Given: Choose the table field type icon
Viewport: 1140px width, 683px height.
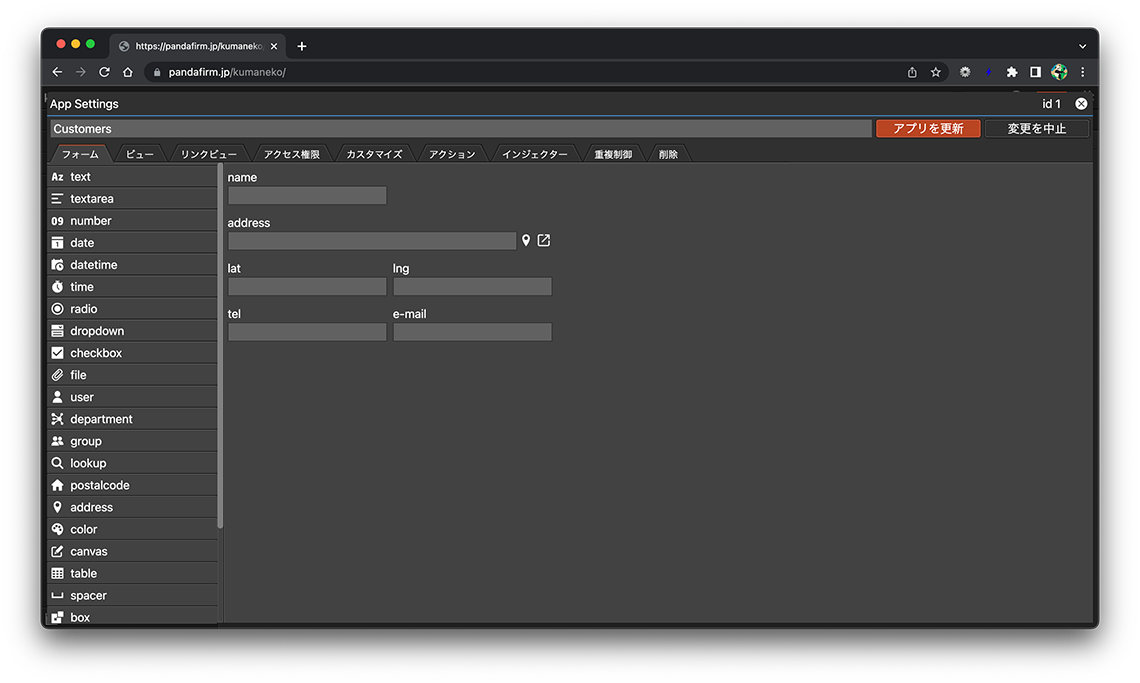Looking at the screenshot, I should click(x=58, y=573).
